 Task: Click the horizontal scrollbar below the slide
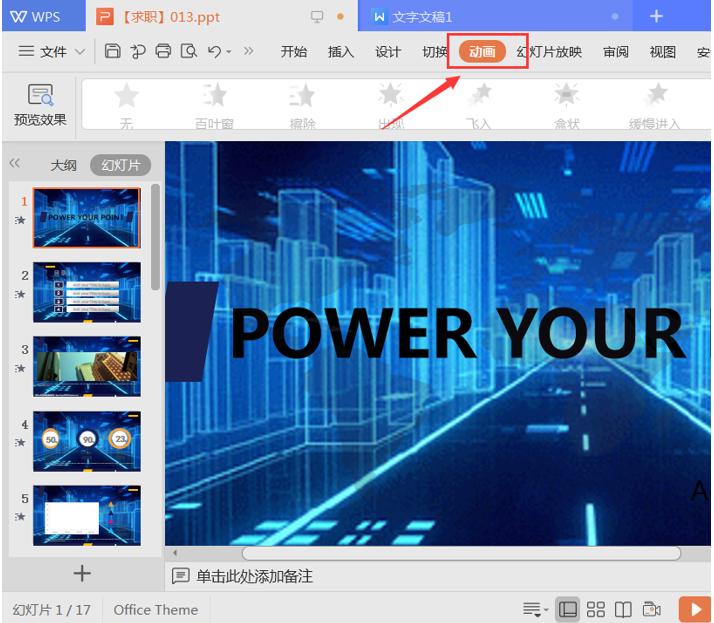pyautogui.click(x=461, y=553)
